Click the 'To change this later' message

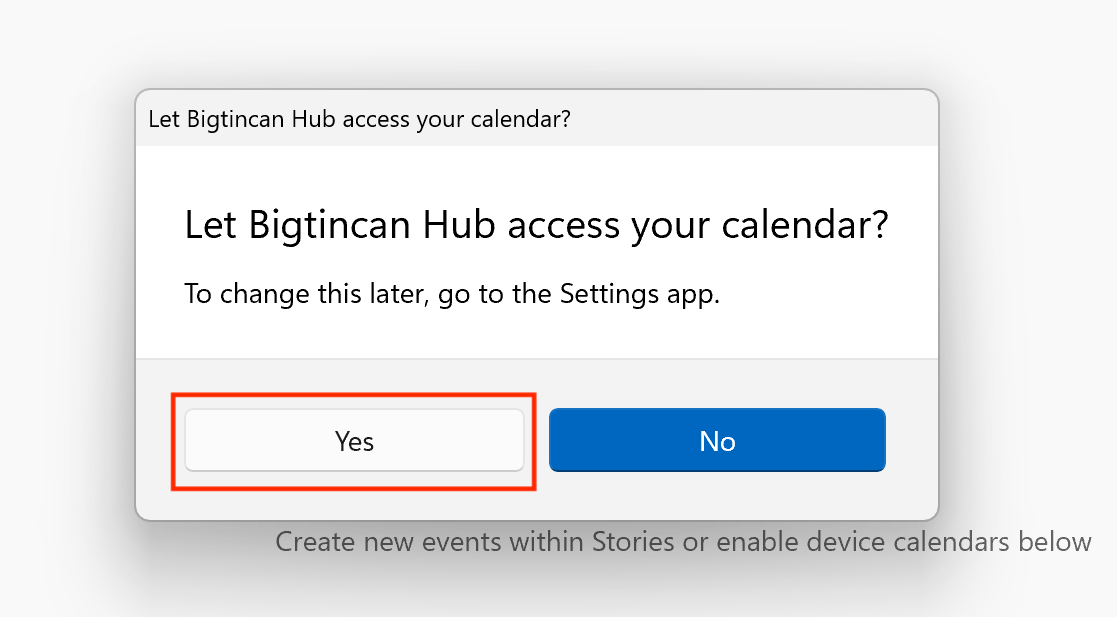click(452, 295)
